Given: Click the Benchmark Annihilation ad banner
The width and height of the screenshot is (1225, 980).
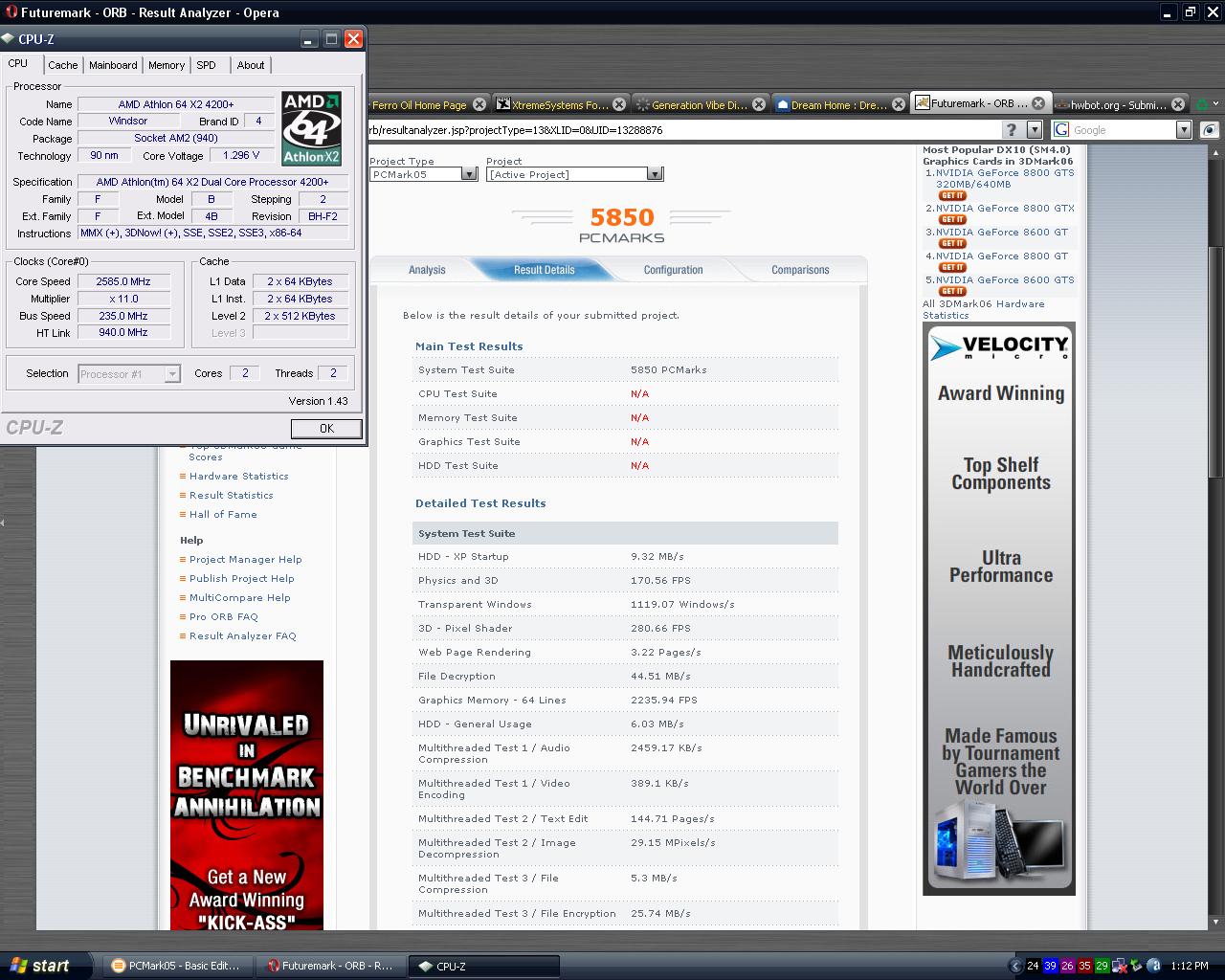Looking at the screenshot, I should pyautogui.click(x=247, y=795).
